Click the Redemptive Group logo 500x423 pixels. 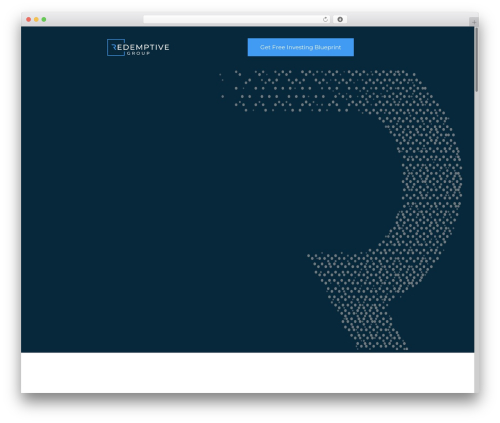(x=138, y=47)
